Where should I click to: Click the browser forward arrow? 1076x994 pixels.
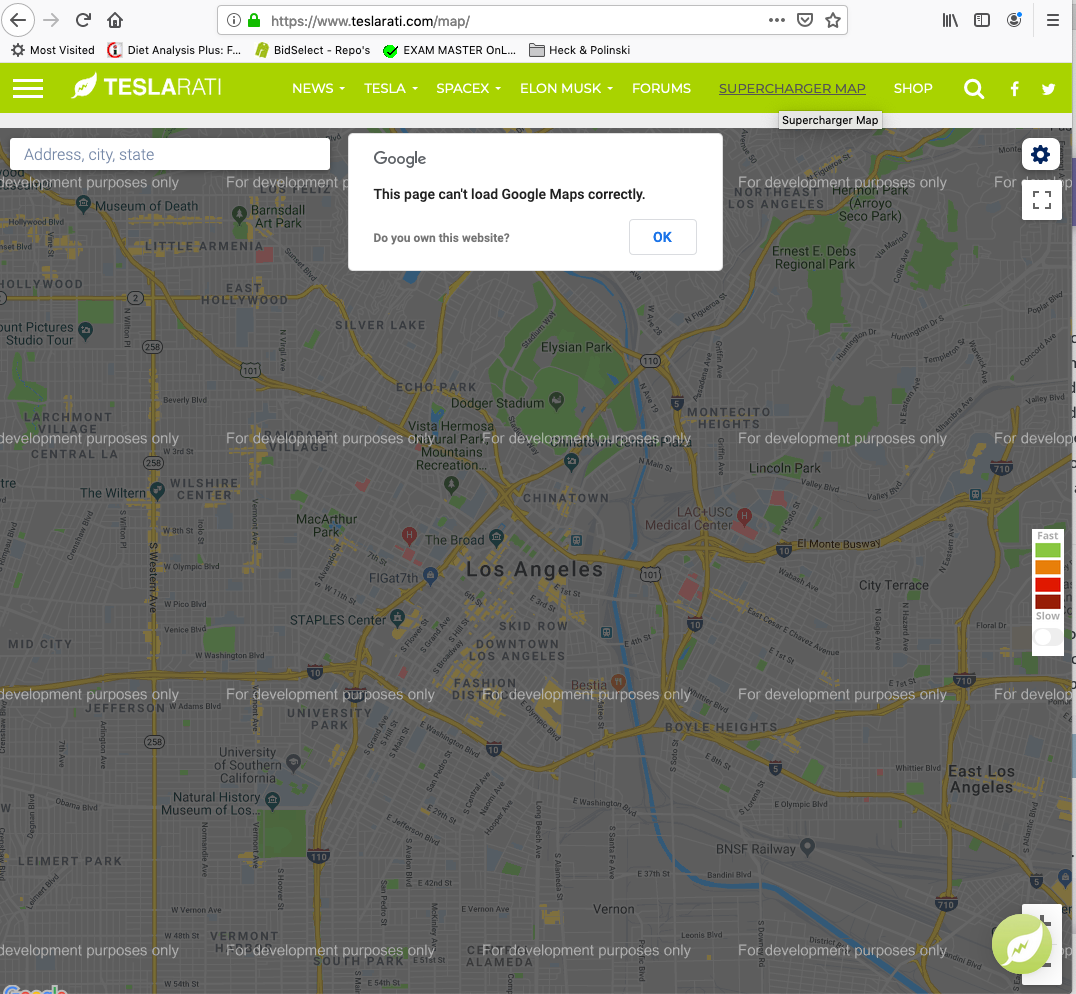[x=51, y=20]
